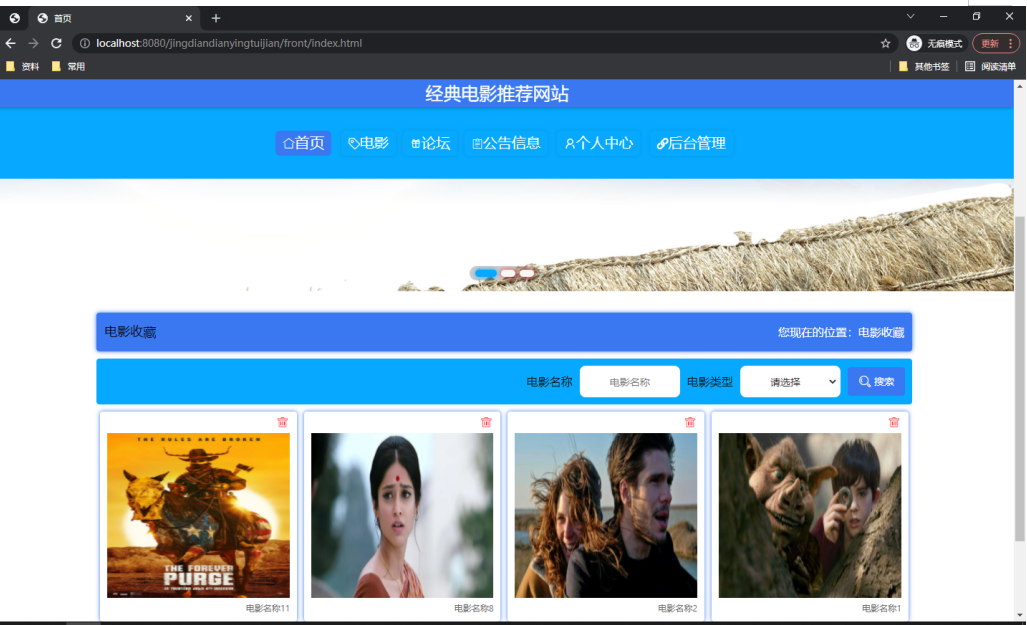Image resolution: width=1027 pixels, height=625 pixels.
Task: Open 电影名称2 movie thumbnail
Action: [606, 515]
